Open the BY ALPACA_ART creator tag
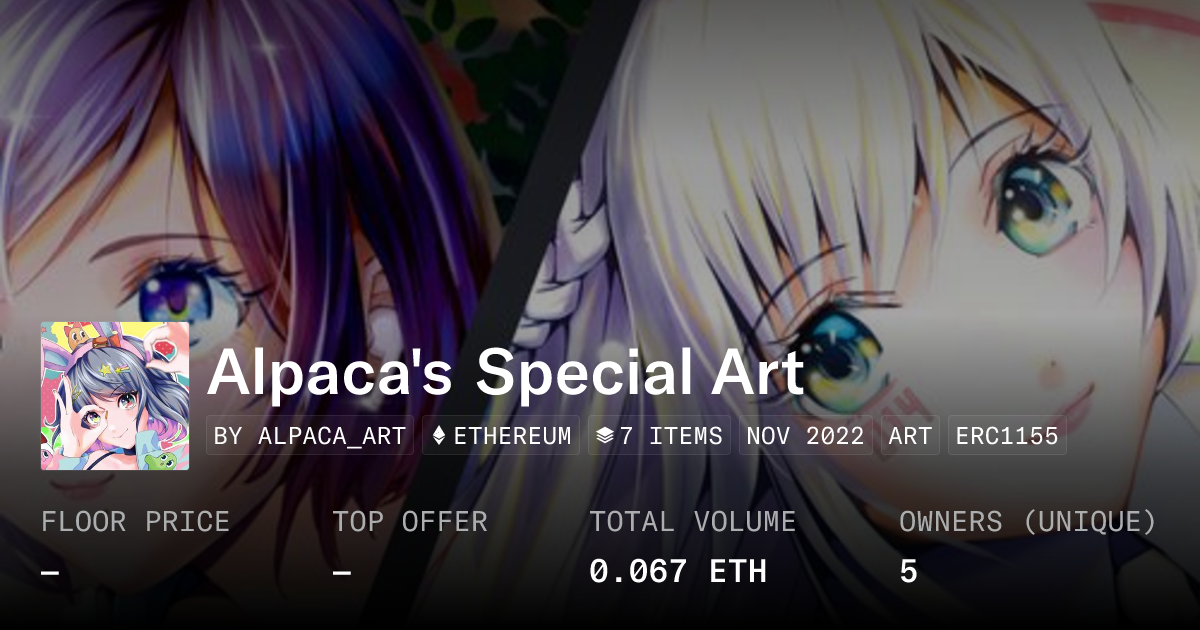Screen dimensions: 1200x630 click(310, 436)
